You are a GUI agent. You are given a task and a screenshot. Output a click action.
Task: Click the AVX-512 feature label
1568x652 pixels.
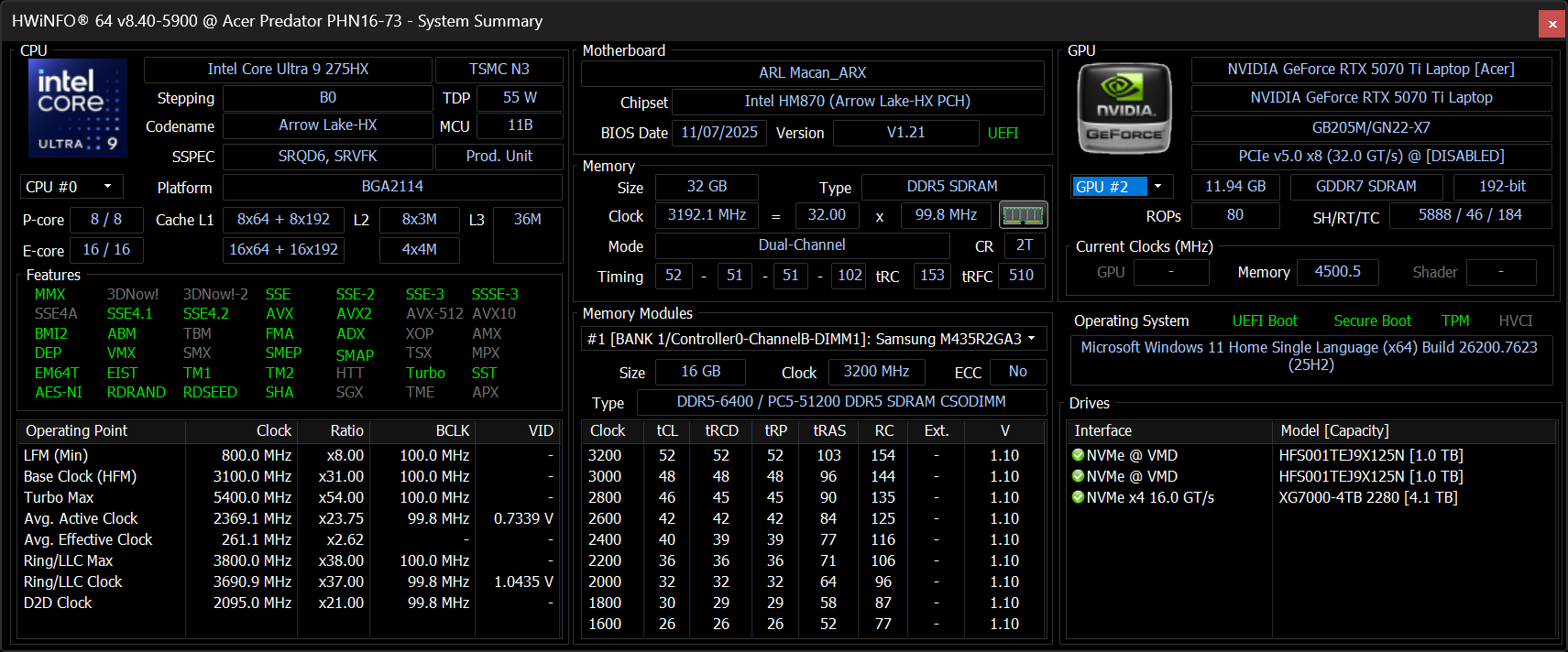pos(434,314)
